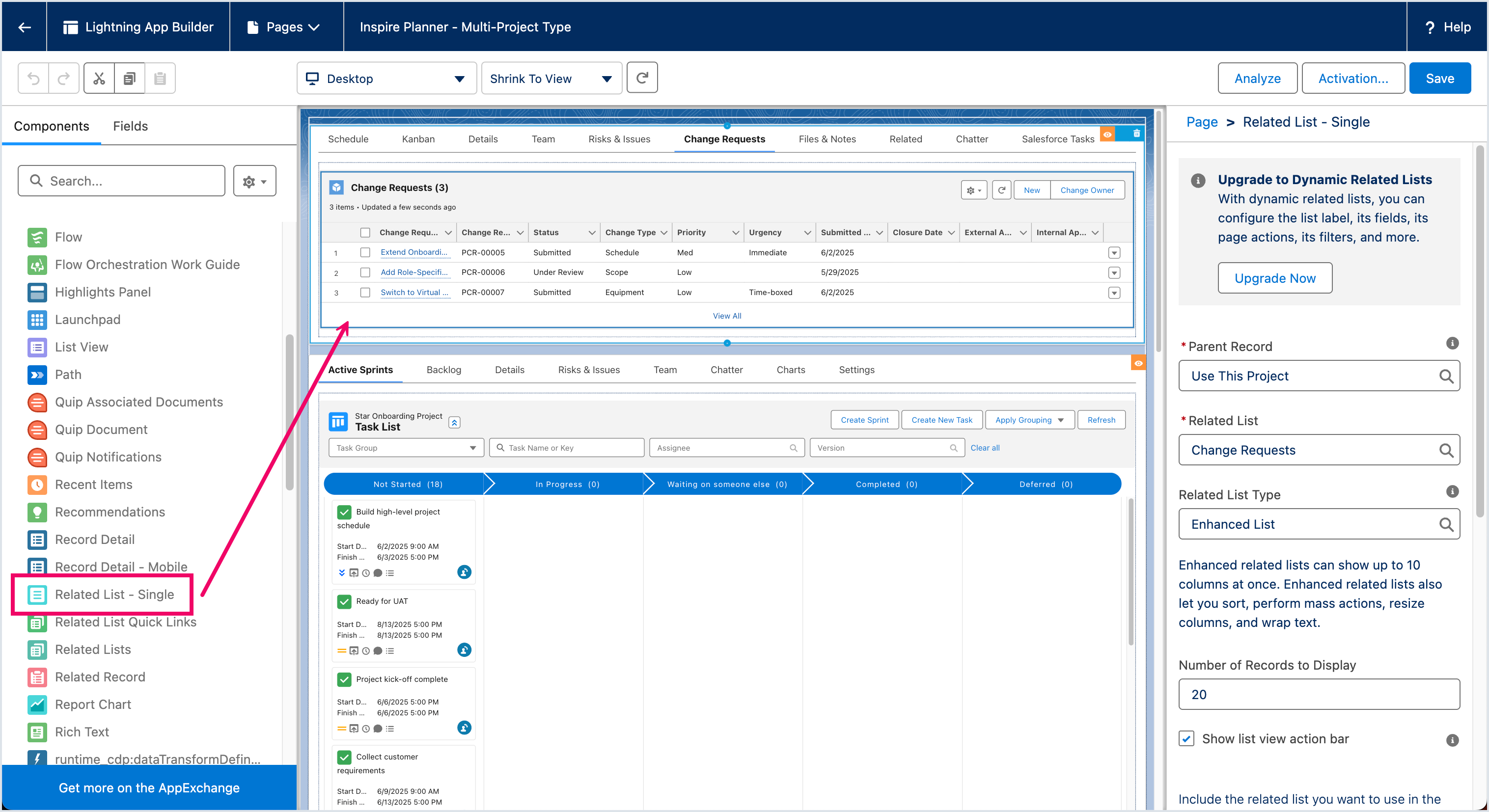Click the back arrow icon

click(24, 27)
